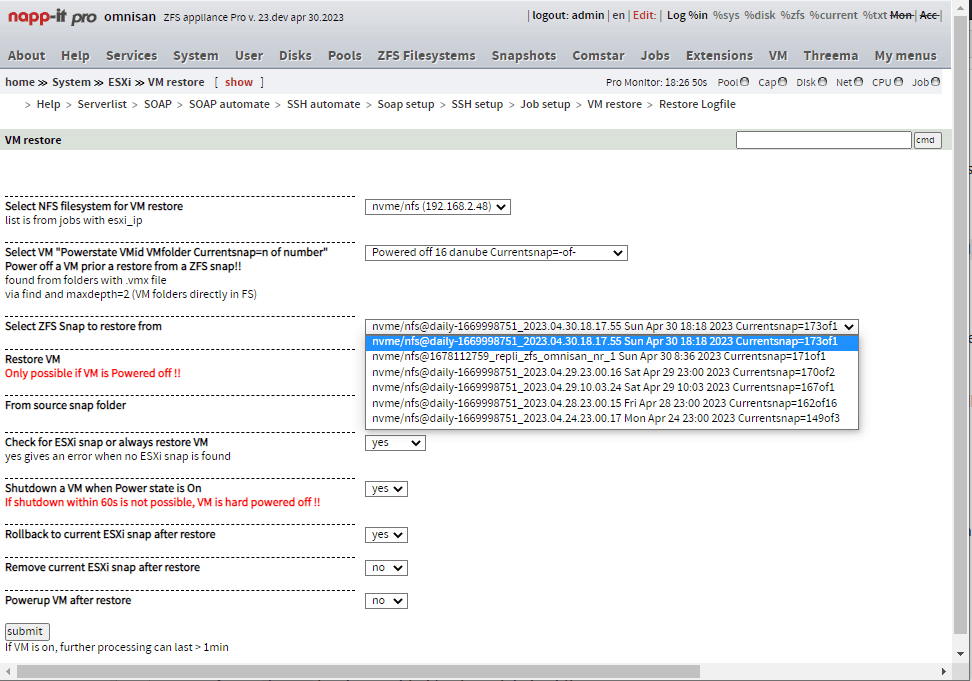Select snapshot option Currentsnap=171of1

pos(612,356)
